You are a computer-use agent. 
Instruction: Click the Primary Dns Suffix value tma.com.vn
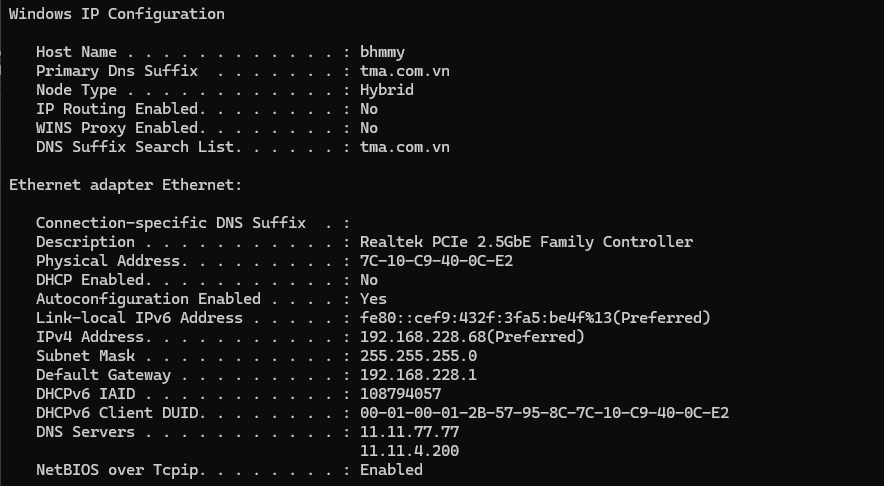(404, 71)
